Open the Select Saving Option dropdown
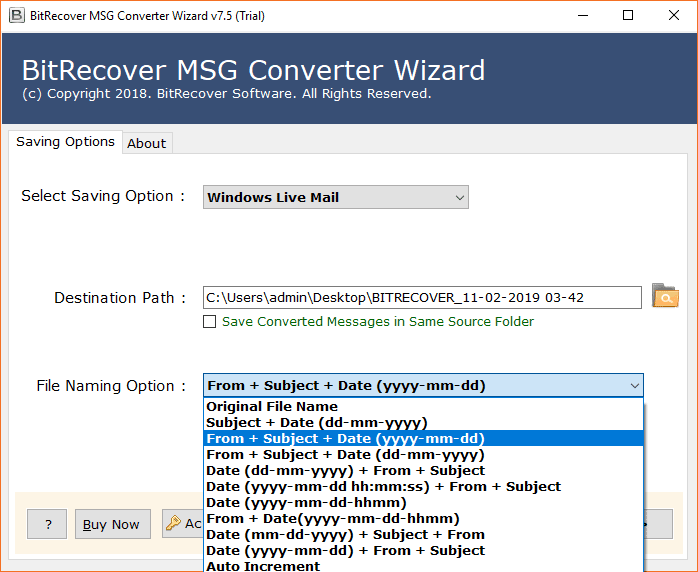 tap(336, 197)
